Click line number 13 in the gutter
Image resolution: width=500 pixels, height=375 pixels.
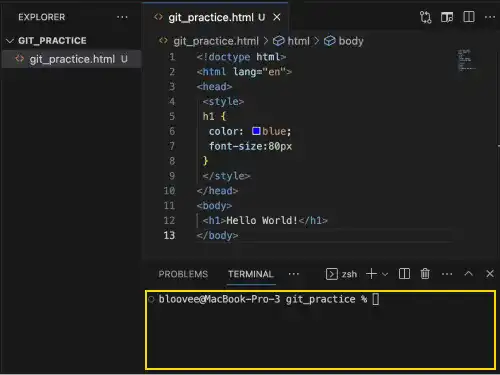[169, 235]
